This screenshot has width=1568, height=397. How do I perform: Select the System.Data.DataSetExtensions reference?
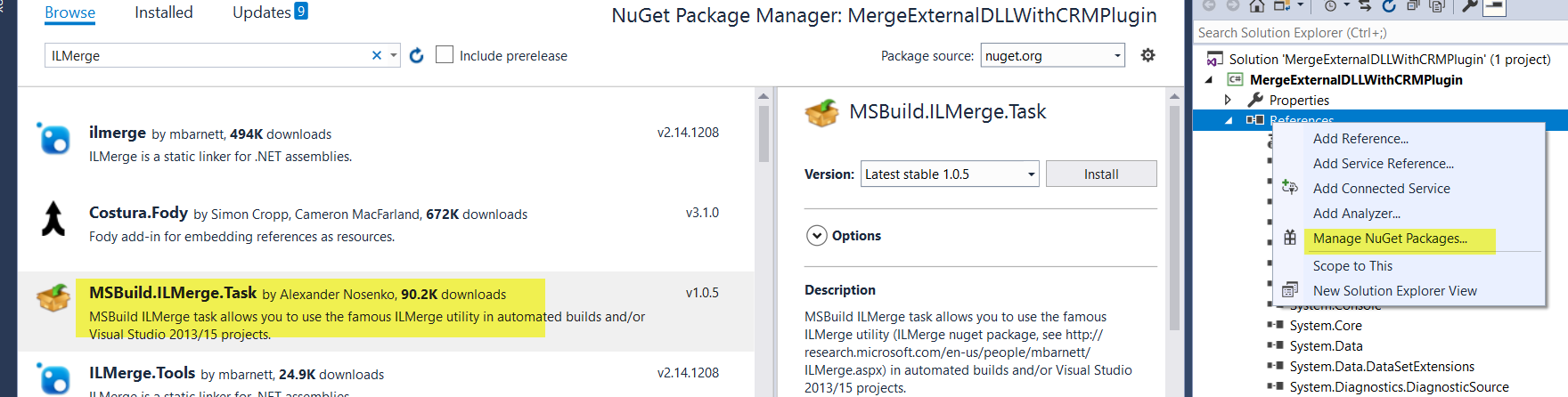click(x=1382, y=367)
